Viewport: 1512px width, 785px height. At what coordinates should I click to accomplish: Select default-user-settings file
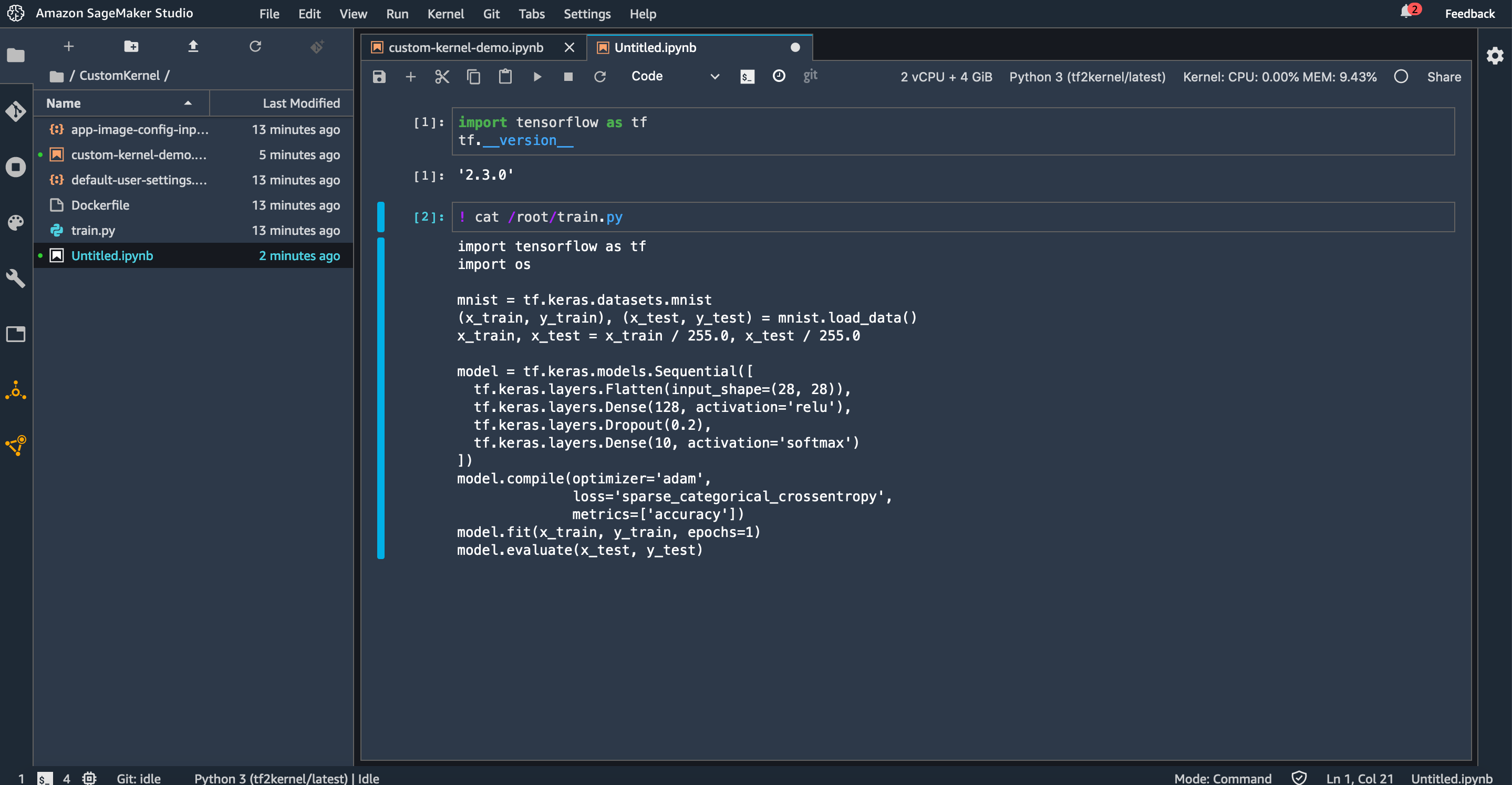[x=194, y=180]
